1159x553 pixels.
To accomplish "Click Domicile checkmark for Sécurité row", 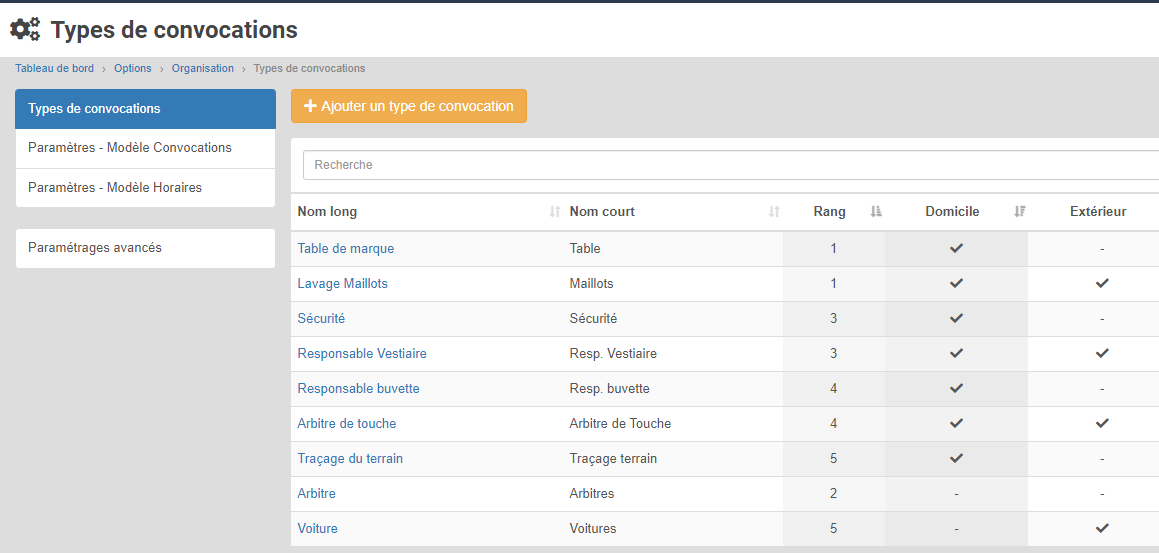I will [956, 318].
